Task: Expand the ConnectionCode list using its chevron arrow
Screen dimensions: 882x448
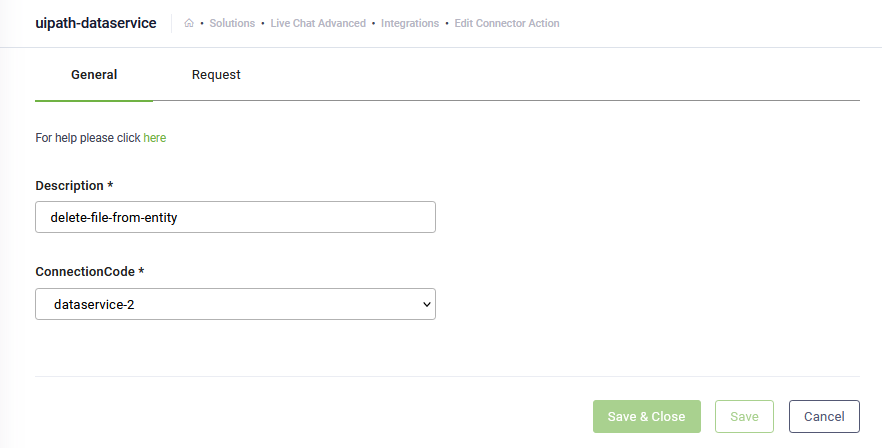Action: [426, 304]
